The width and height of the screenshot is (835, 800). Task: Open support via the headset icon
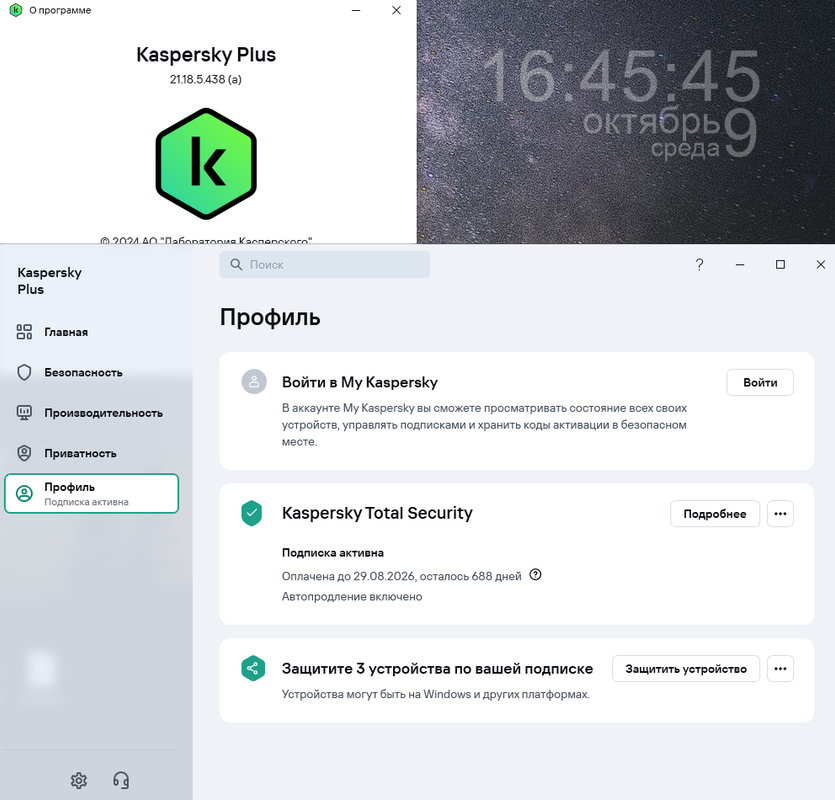click(121, 780)
